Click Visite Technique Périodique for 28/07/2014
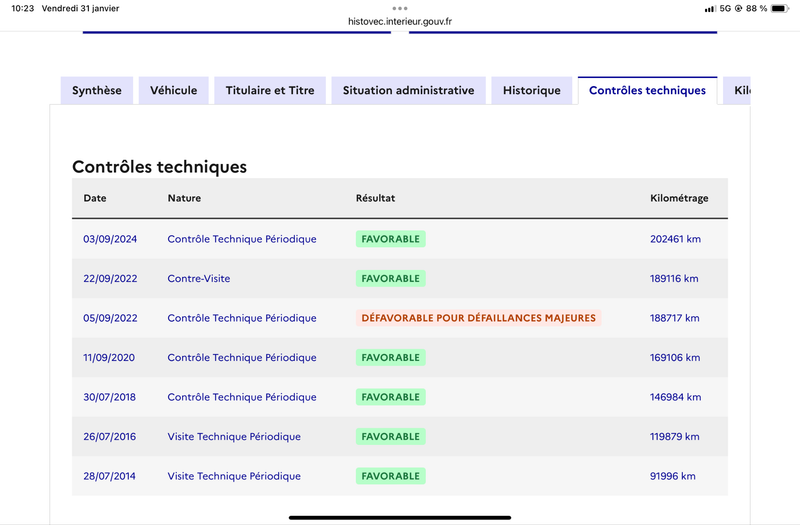Viewport: 800px width, 525px height. click(234, 476)
